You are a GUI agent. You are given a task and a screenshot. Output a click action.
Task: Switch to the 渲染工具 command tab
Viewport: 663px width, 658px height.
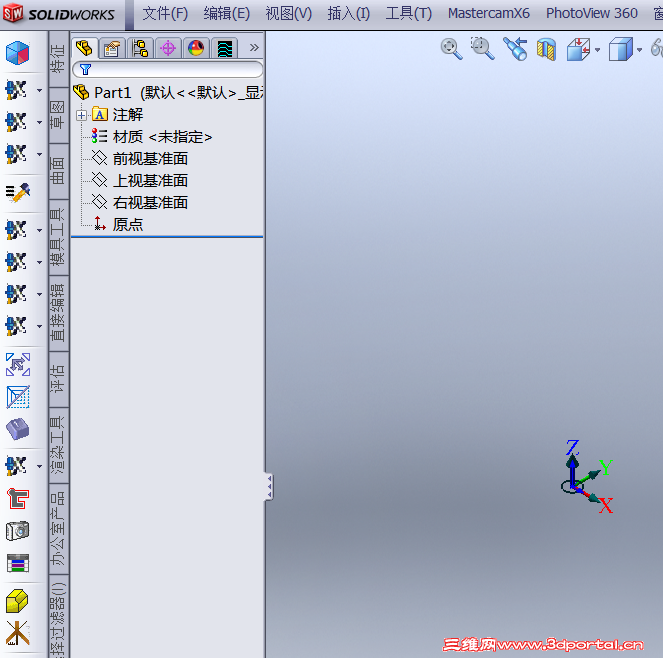point(59,445)
